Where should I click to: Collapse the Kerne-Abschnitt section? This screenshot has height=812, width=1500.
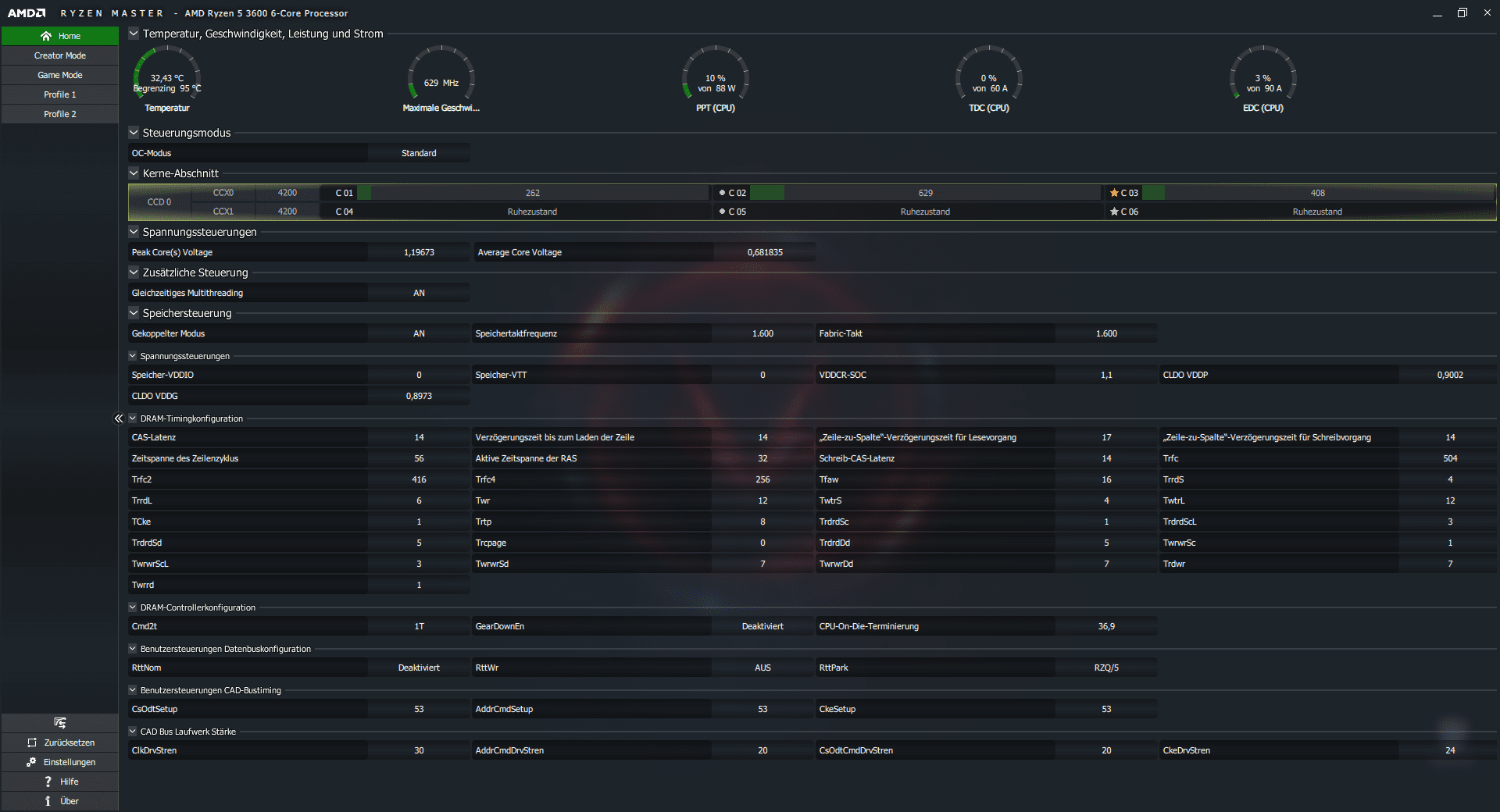tap(134, 173)
